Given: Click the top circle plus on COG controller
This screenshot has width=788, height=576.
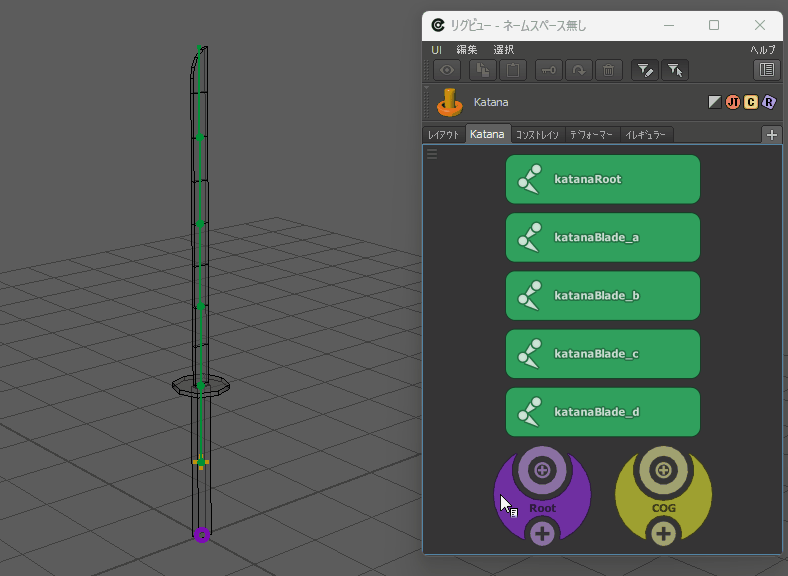Looking at the screenshot, I should (x=663, y=470).
